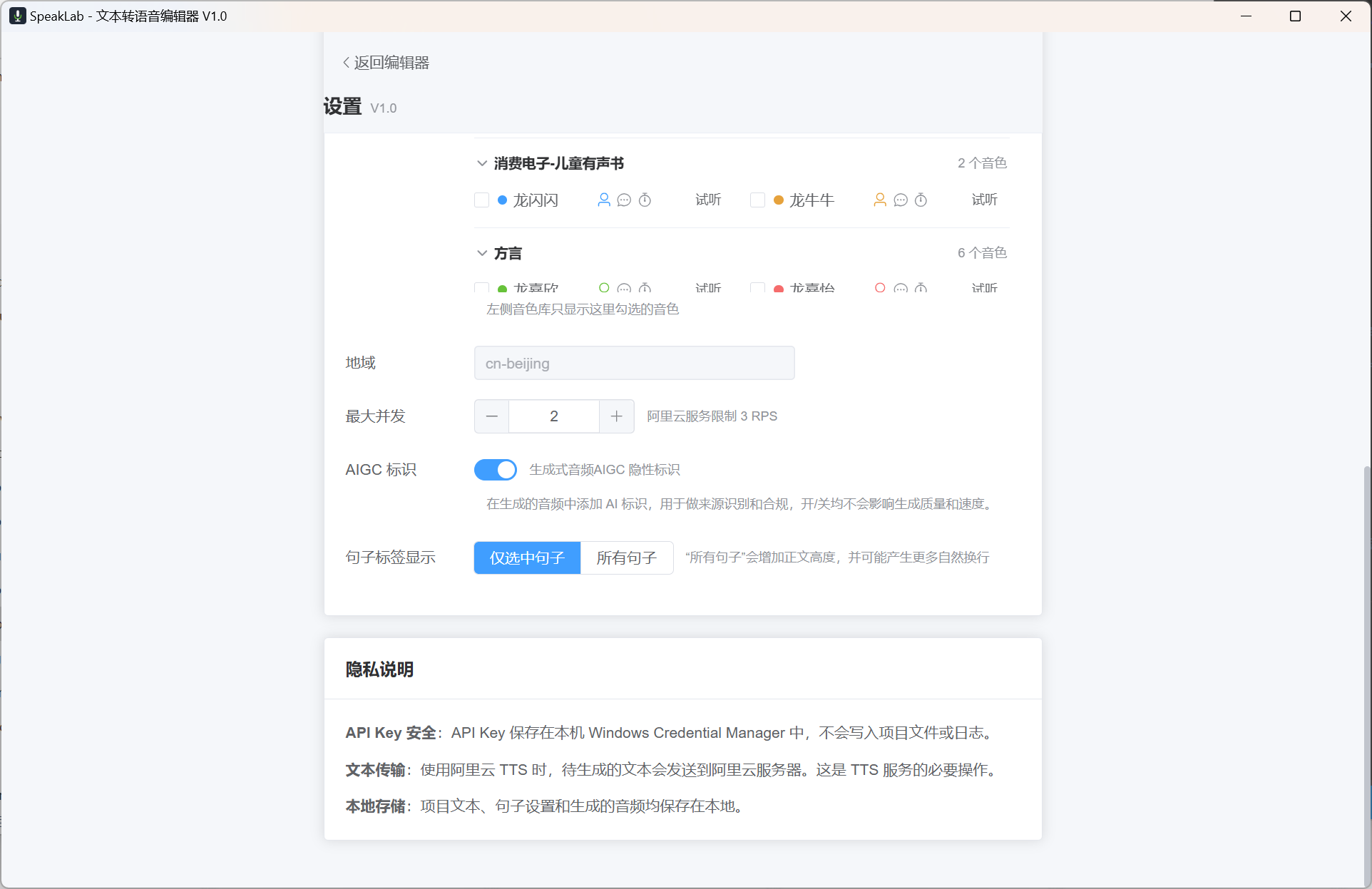Check the 龙闪闪 voice checkbox
Image resolution: width=1372 pixels, height=889 pixels.
click(x=482, y=200)
